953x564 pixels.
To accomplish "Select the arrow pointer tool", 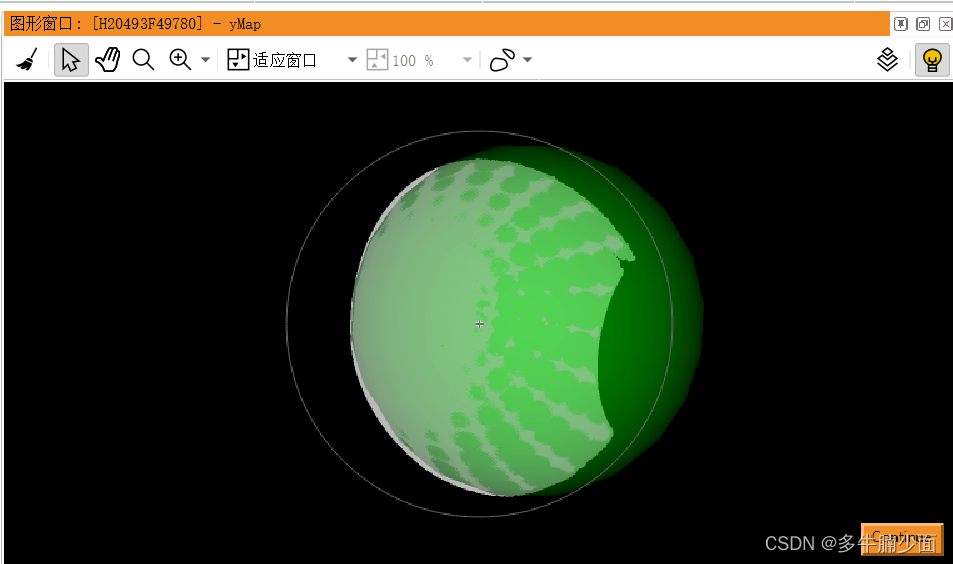I will click(x=71, y=60).
